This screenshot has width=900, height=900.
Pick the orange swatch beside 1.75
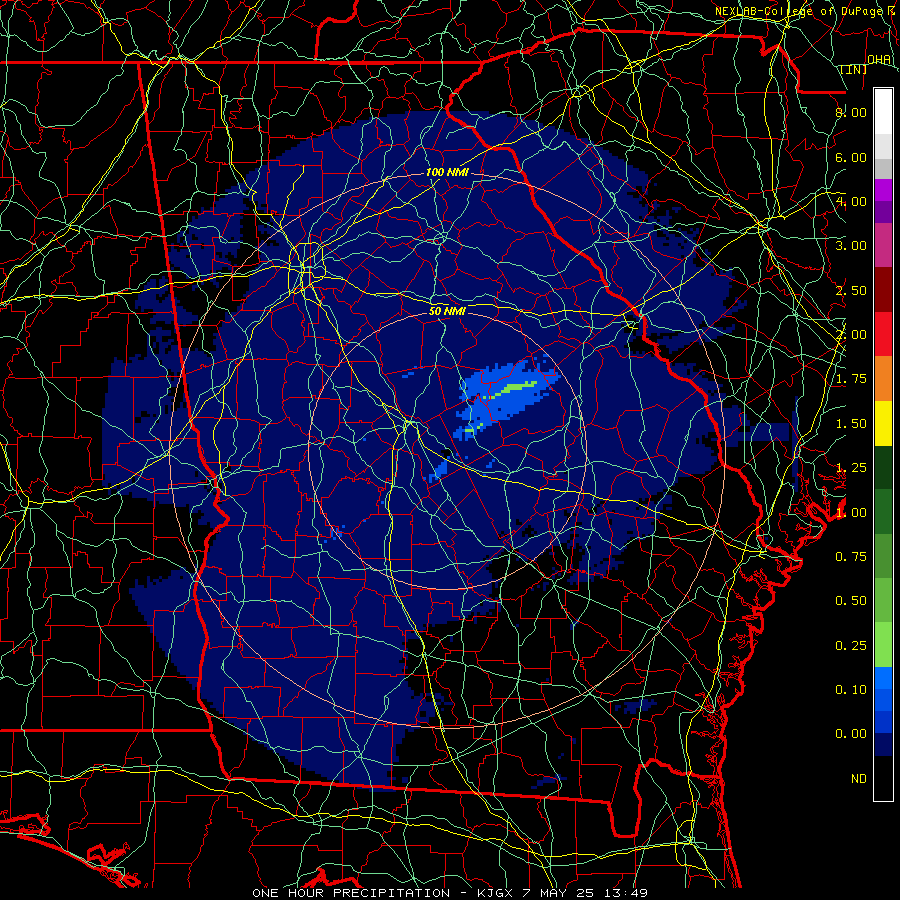(x=883, y=378)
